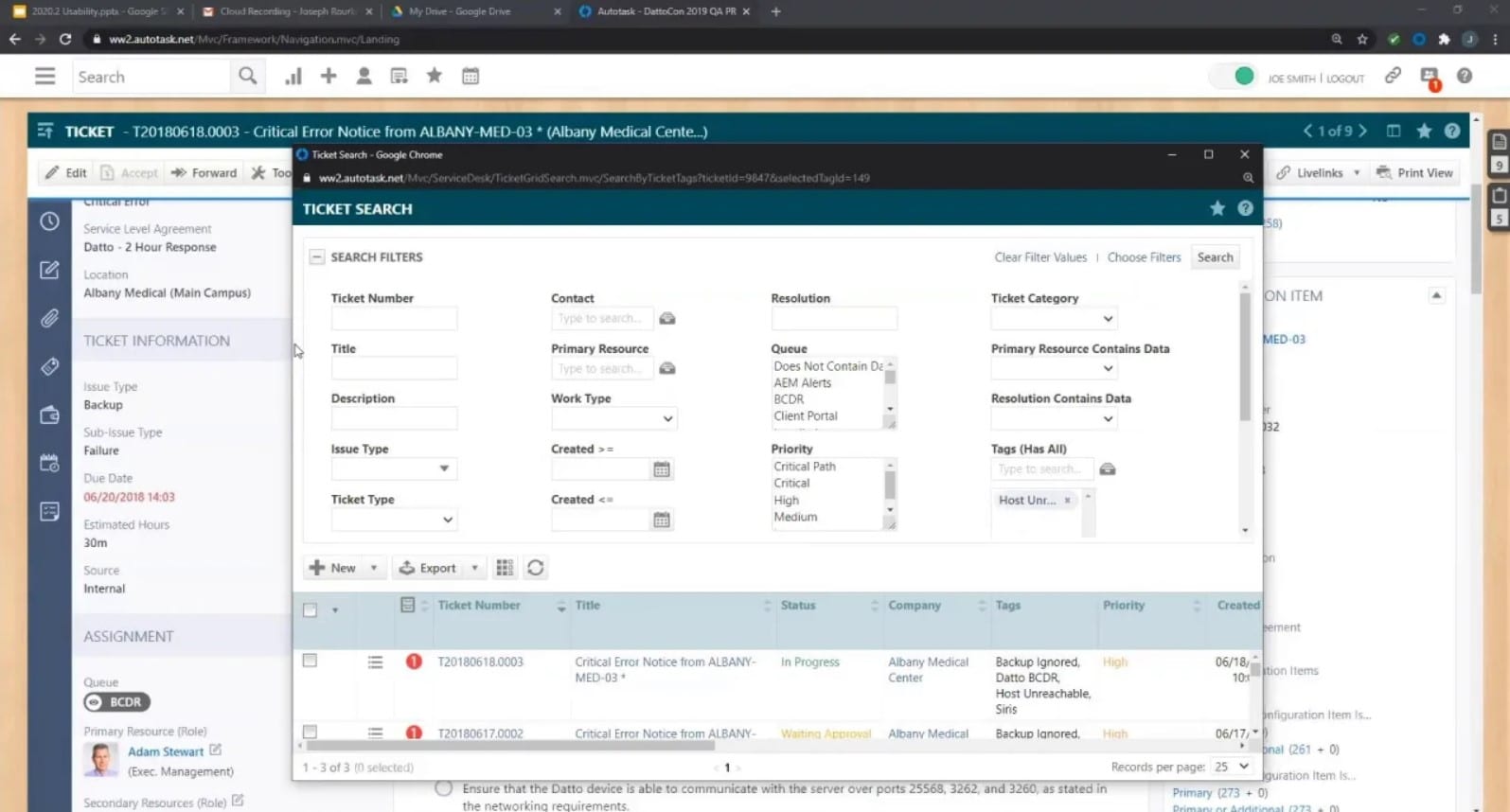The height and width of the screenshot is (812, 1510).
Task: Open help in the Ticket Search title bar
Action: [x=1246, y=208]
